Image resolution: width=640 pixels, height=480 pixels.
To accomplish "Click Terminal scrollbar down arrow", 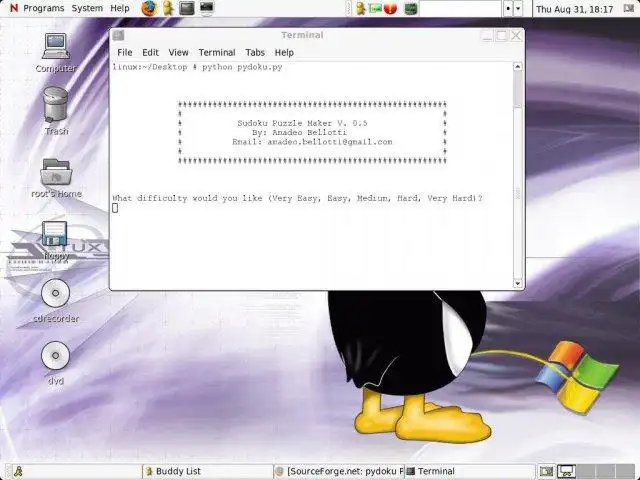I will (518, 283).
